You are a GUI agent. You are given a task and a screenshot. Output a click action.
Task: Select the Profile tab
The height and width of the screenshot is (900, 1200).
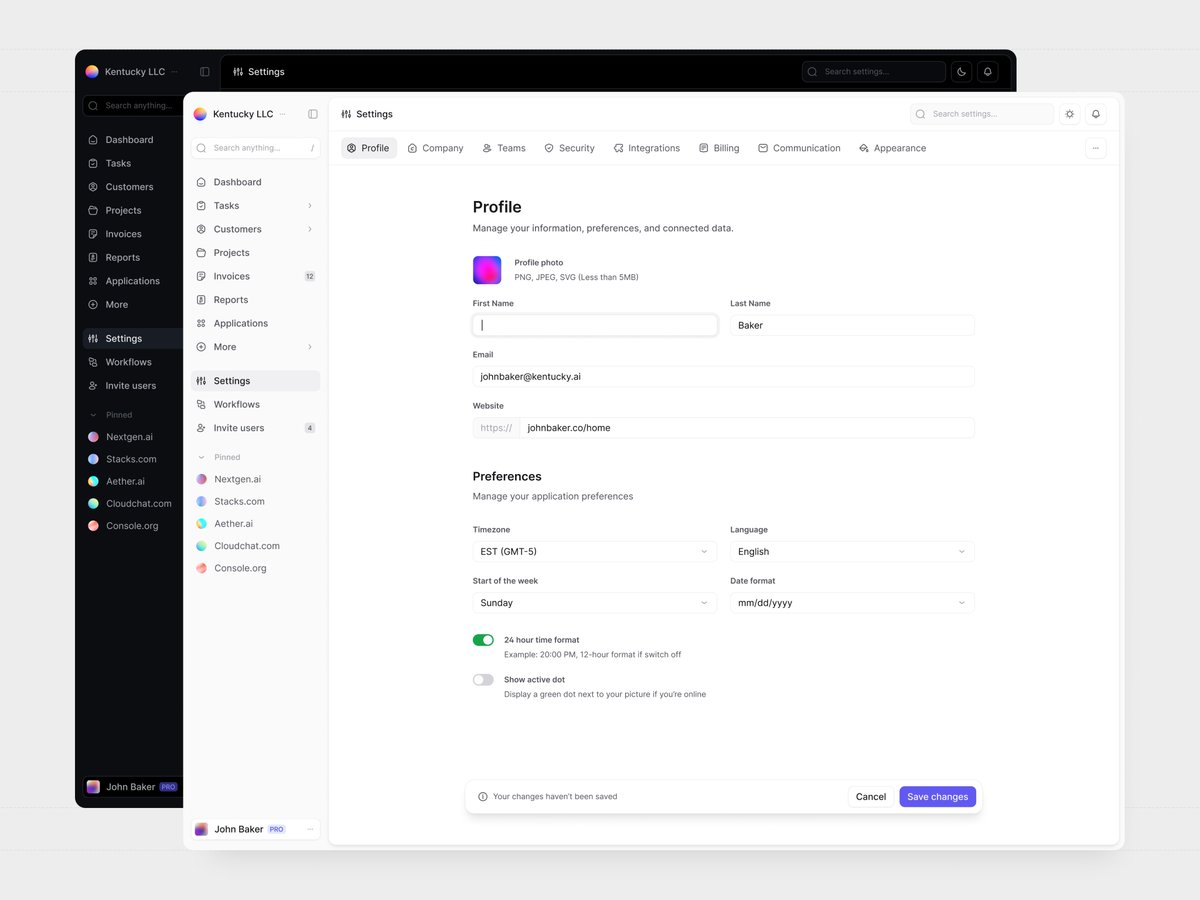368,148
